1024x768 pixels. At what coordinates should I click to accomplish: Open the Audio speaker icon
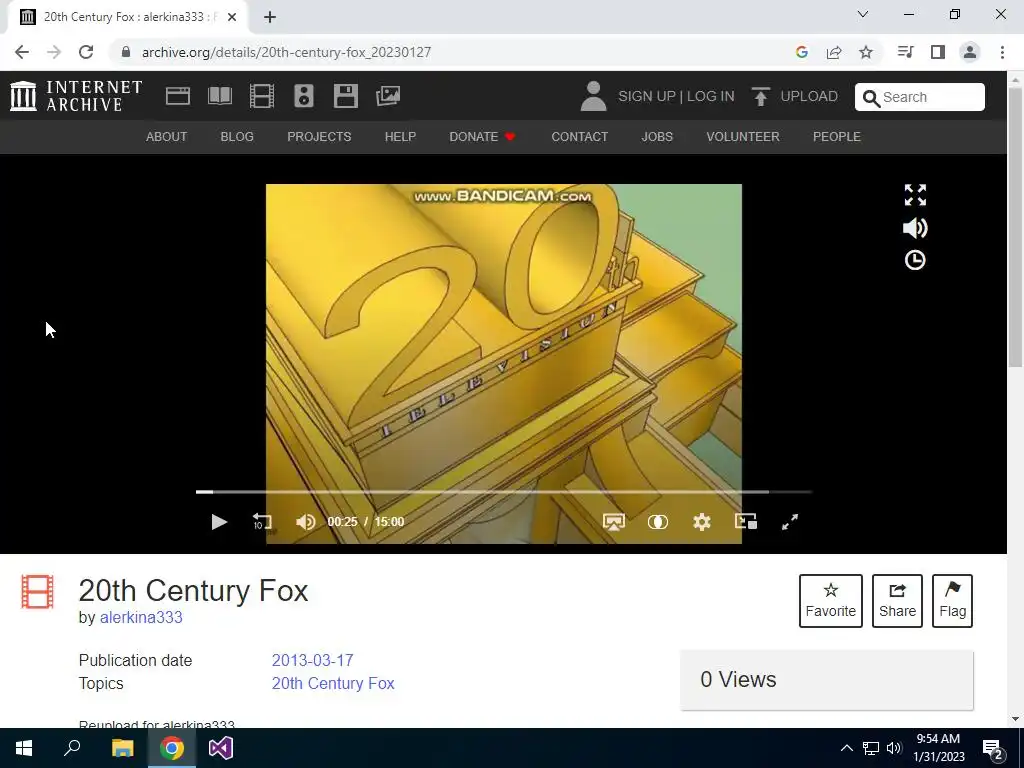coord(304,96)
